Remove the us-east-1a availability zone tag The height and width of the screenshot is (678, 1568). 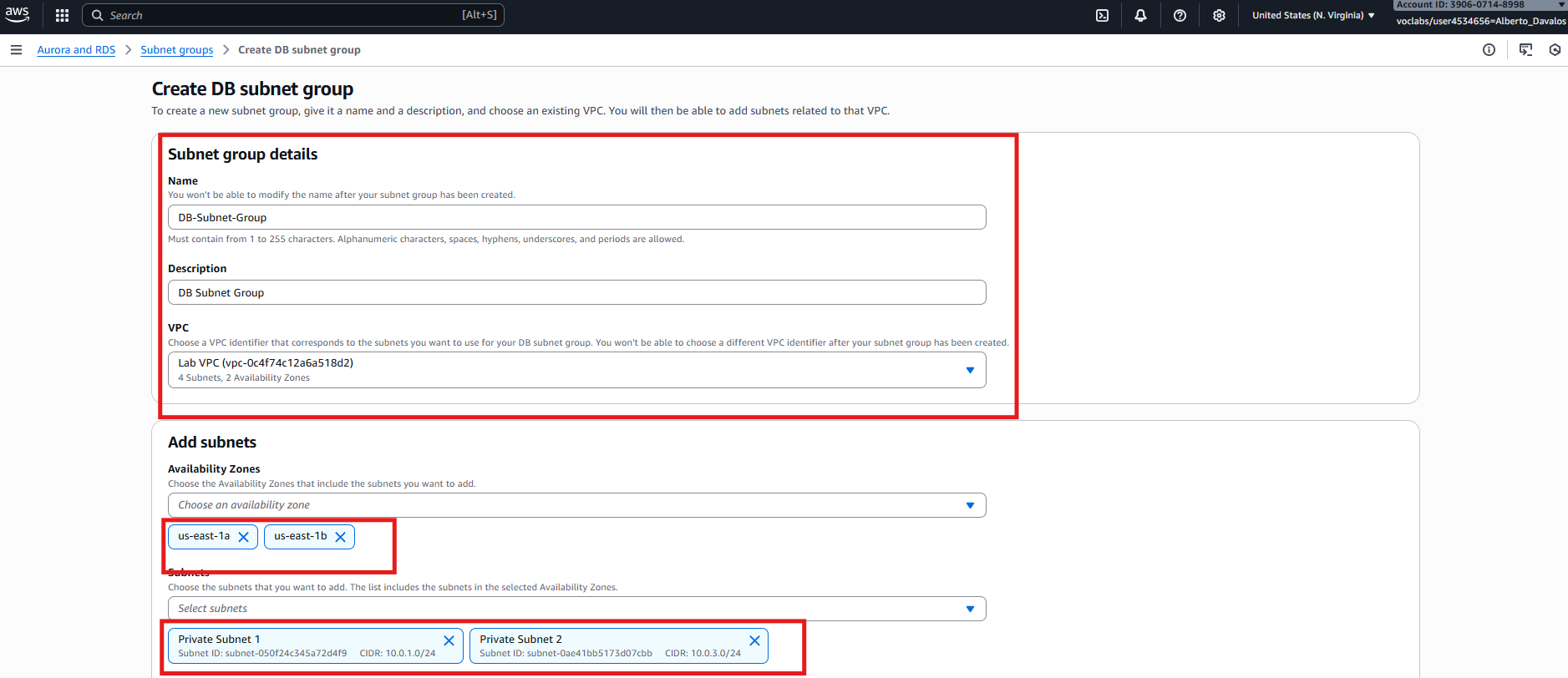tap(243, 537)
